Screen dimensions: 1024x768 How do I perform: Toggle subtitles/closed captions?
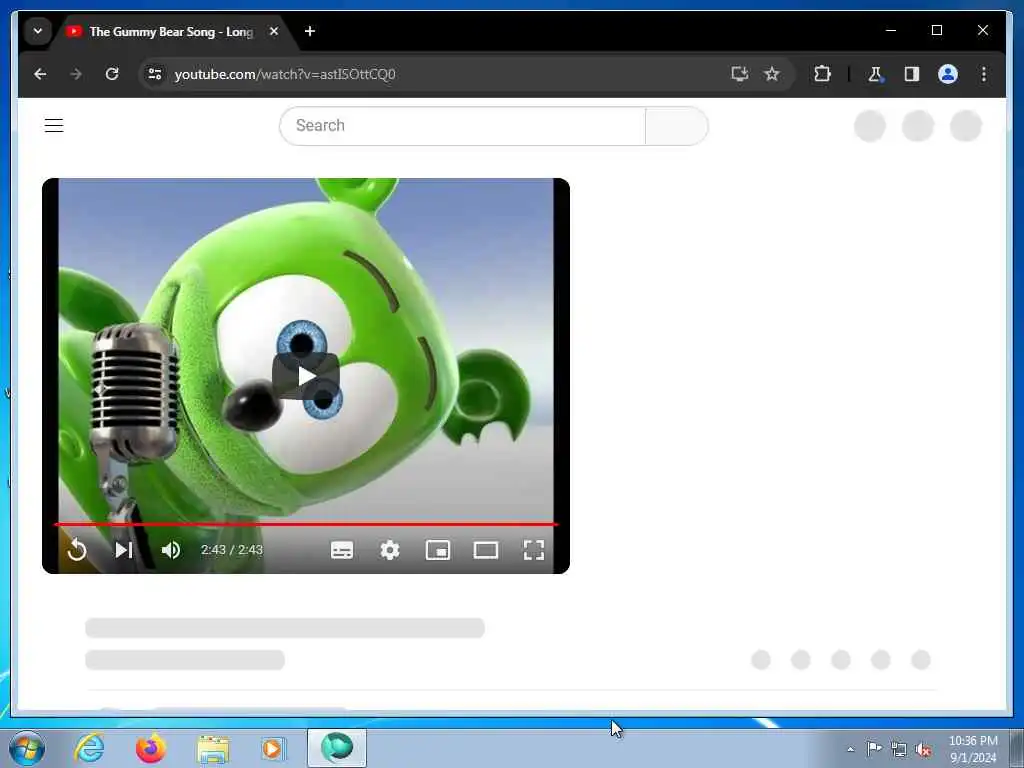coord(342,550)
